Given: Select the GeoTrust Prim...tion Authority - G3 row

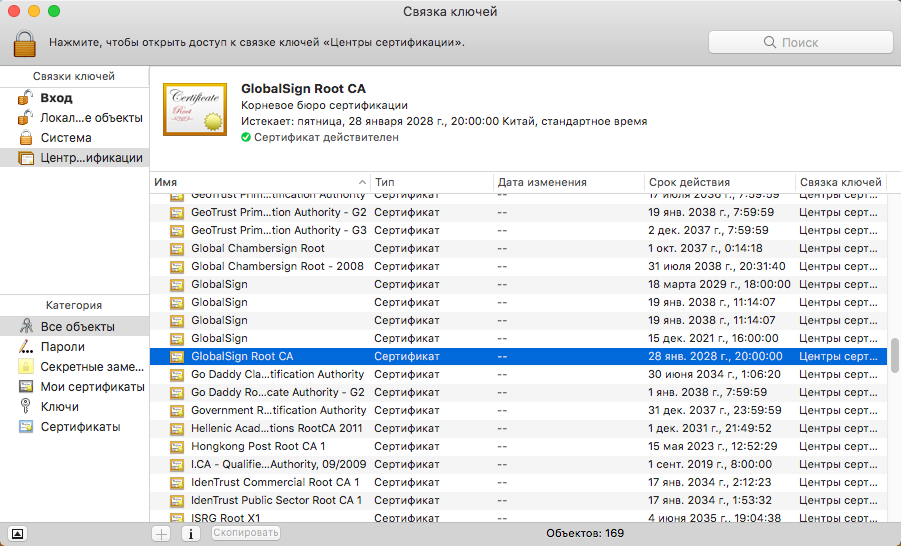Looking at the screenshot, I should tap(518, 230).
